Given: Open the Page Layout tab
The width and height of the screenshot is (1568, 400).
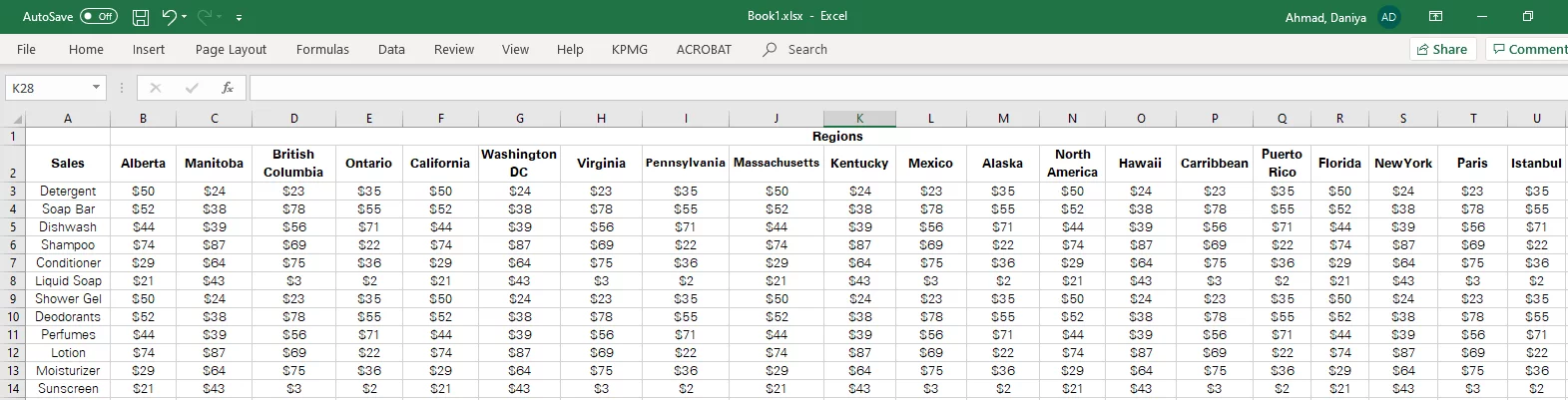Looking at the screenshot, I should tap(231, 49).
